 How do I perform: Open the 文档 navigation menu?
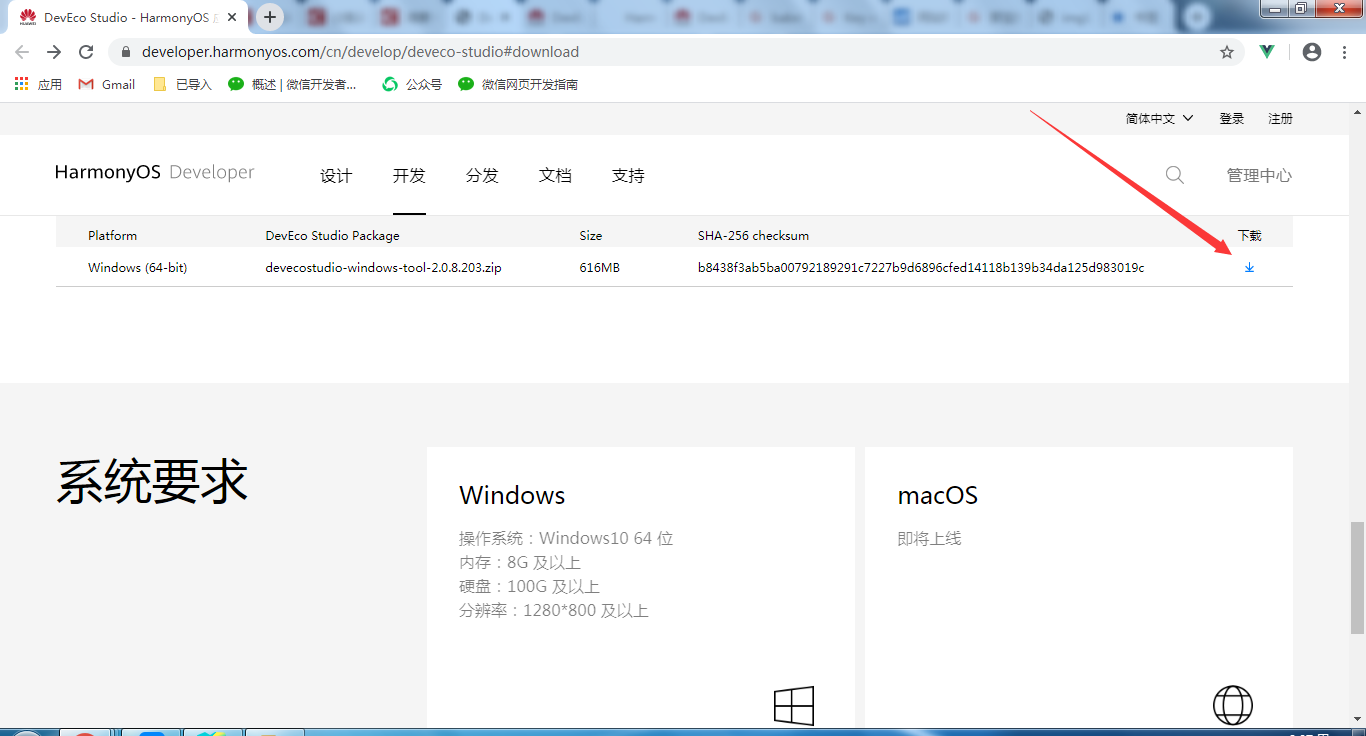pyautogui.click(x=555, y=175)
